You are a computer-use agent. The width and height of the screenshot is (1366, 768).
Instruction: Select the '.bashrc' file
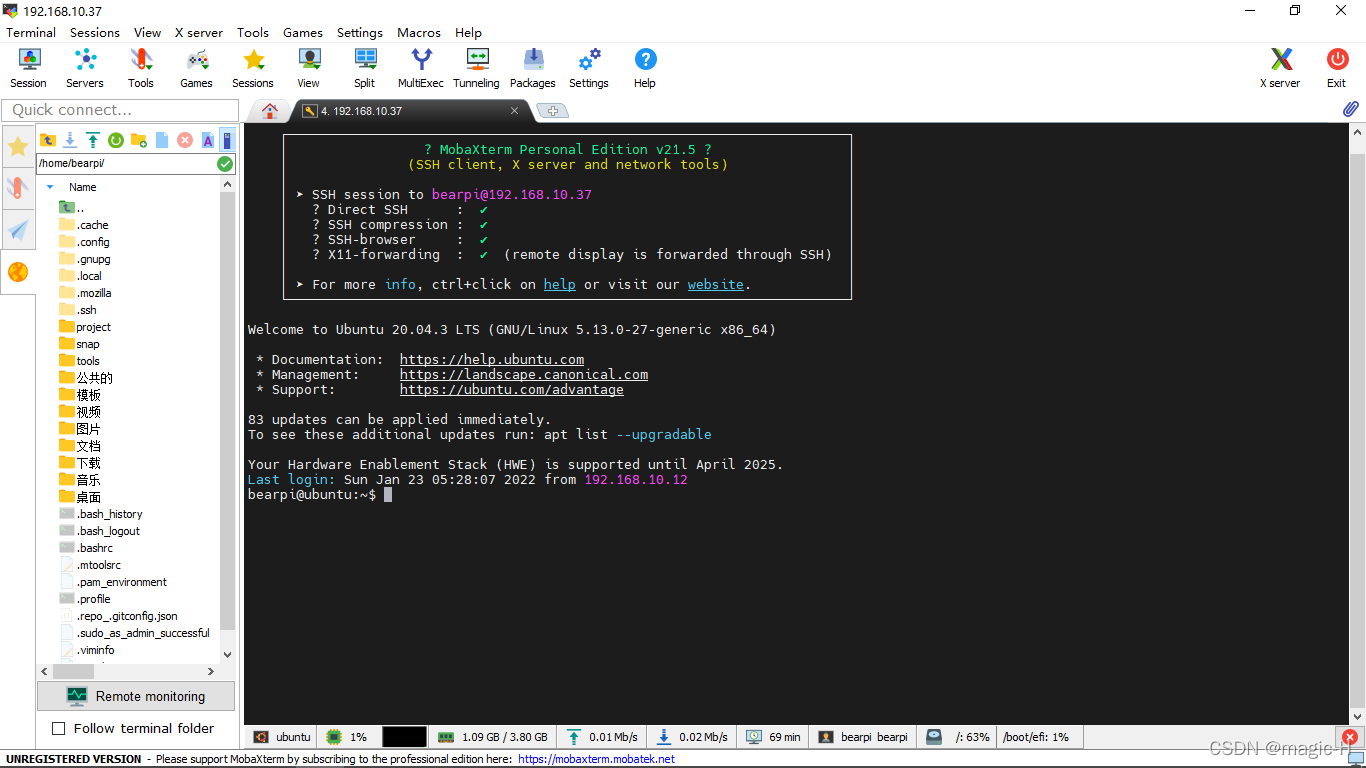(95, 548)
